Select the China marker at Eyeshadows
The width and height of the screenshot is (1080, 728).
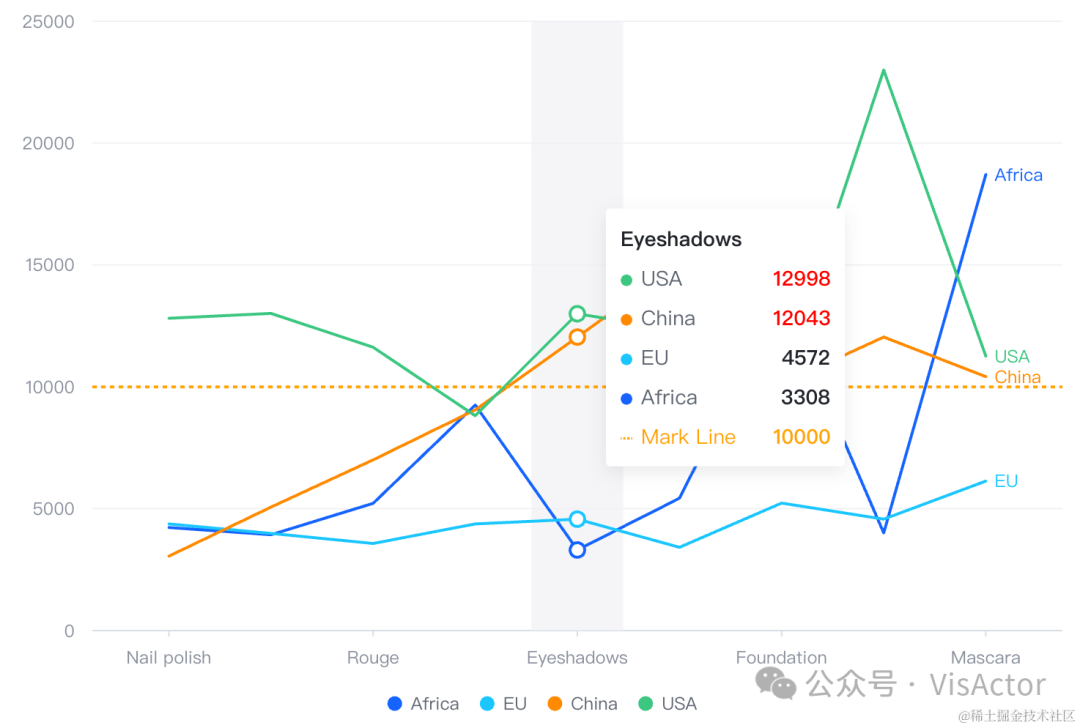pos(577,337)
